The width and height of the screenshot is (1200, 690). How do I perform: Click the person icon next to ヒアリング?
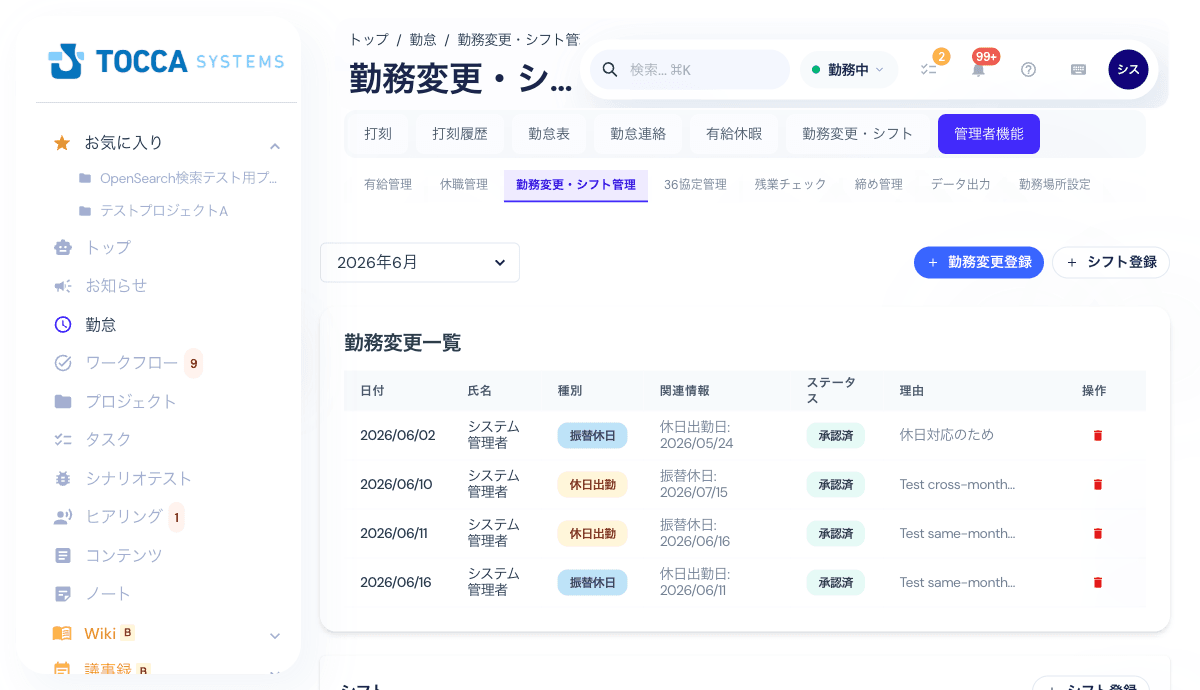click(x=63, y=517)
